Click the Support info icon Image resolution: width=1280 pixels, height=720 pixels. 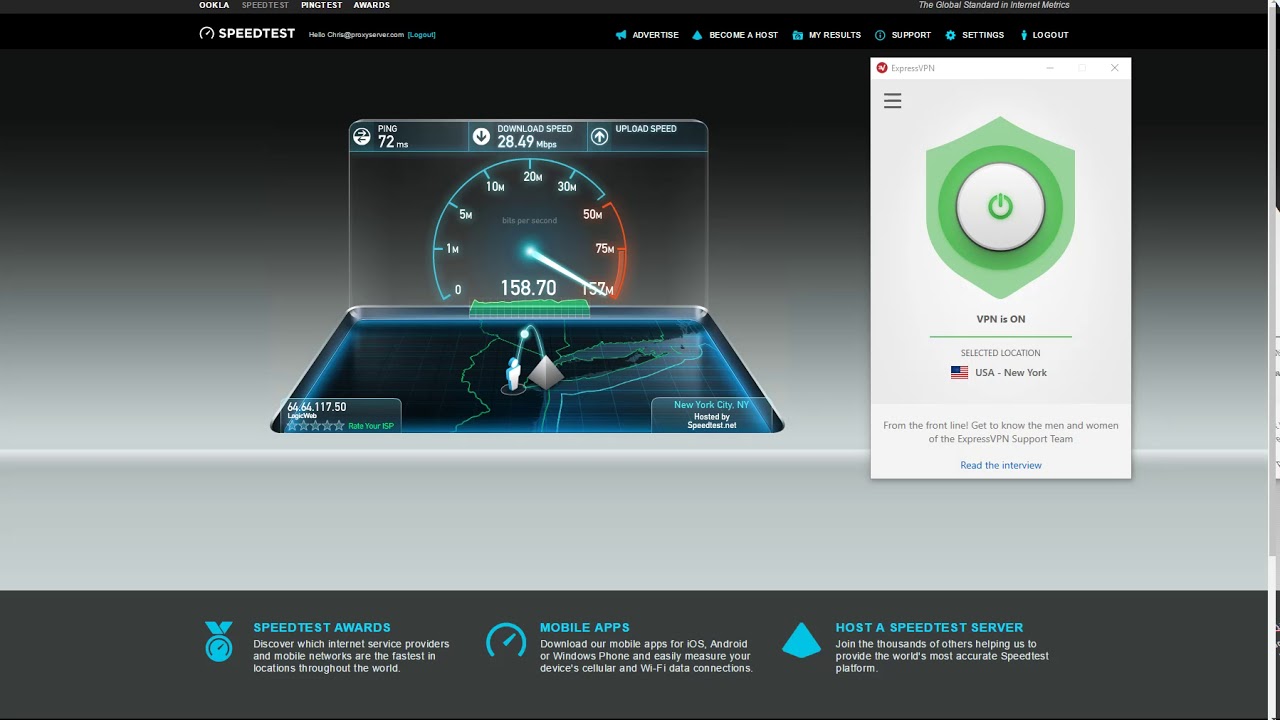[x=880, y=35]
